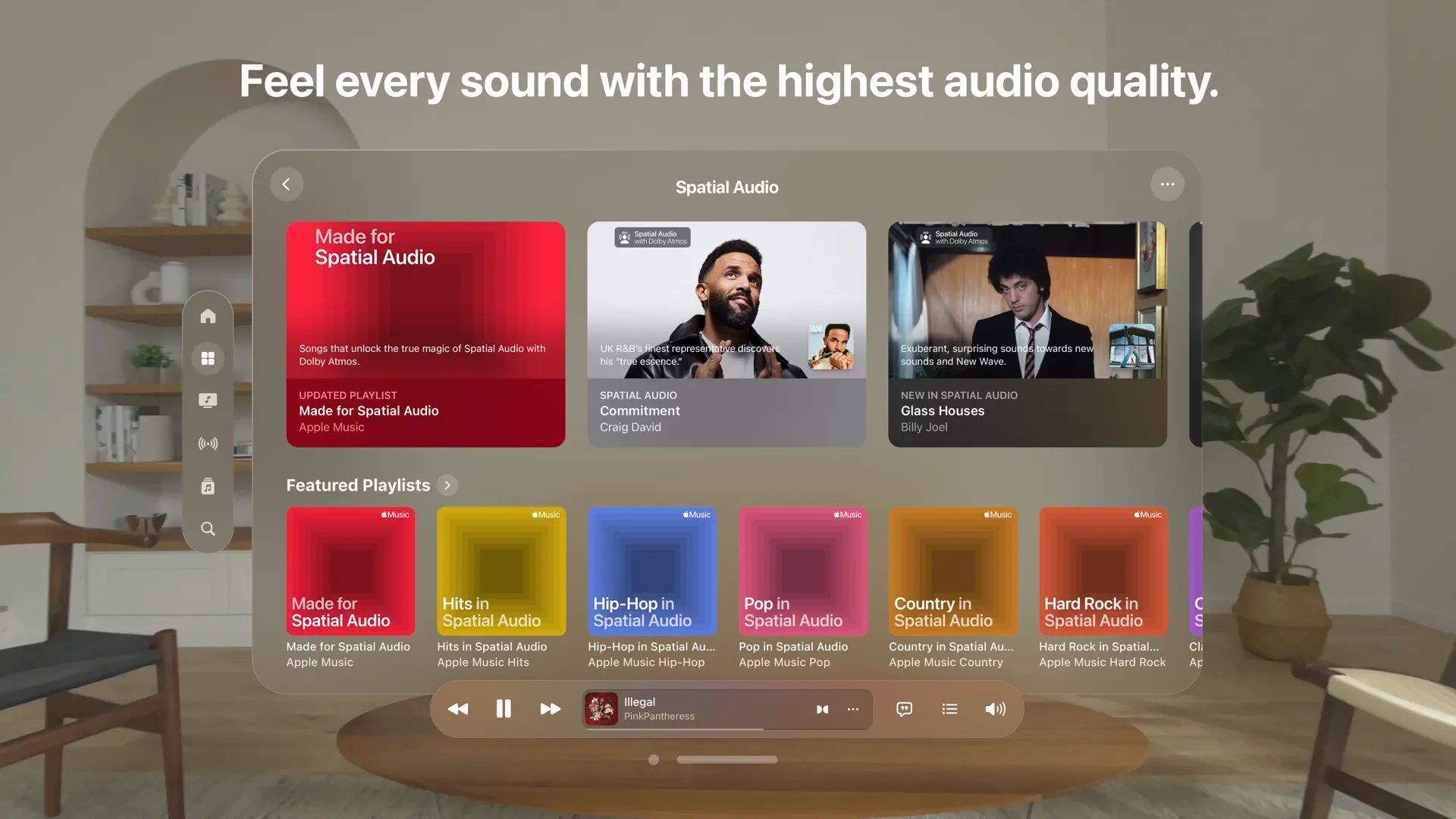Skip forward to the next track
This screenshot has width=1456, height=819.
(551, 708)
